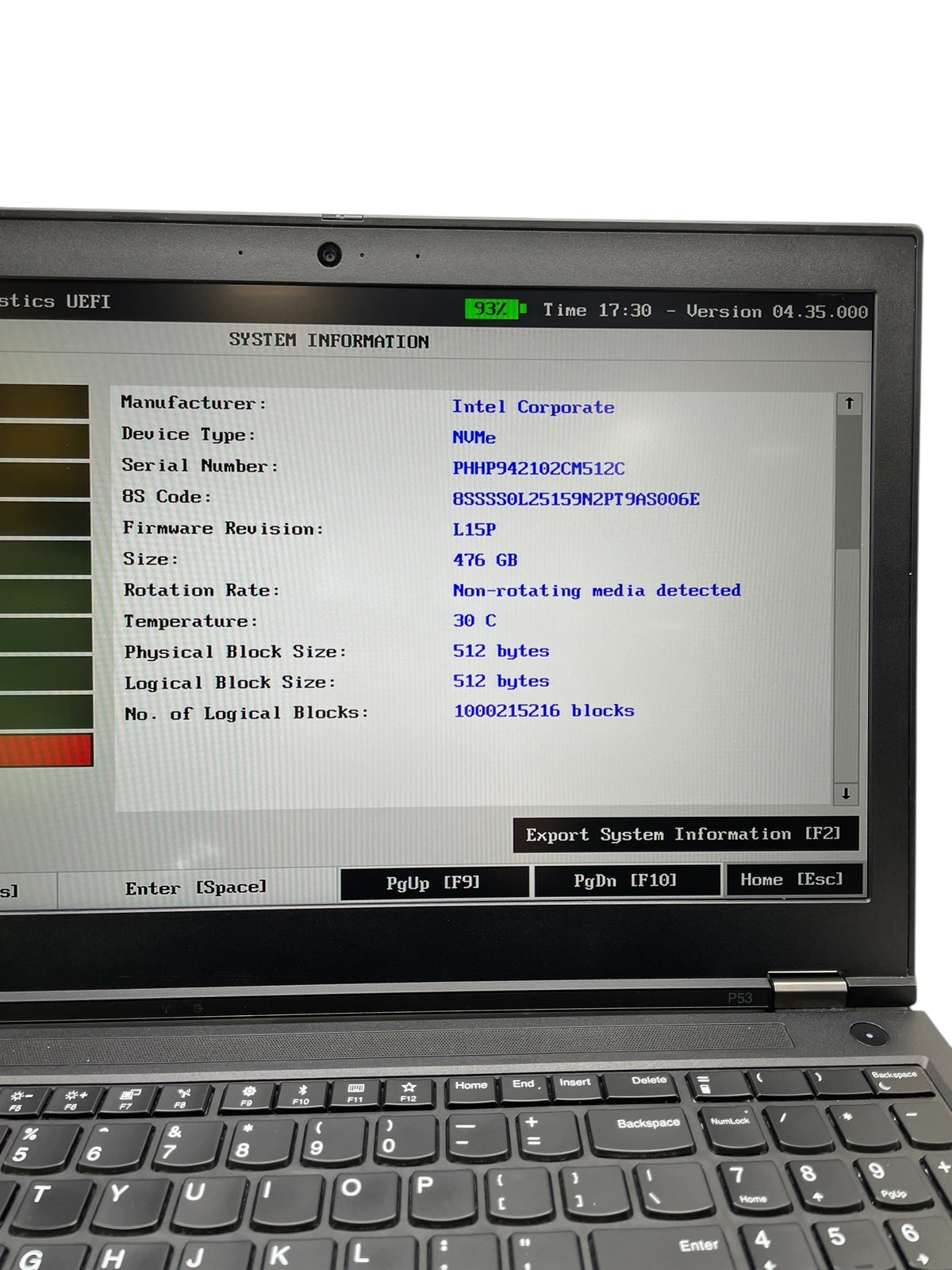Click the serial number PHHP942102CM512C
Image resolution: width=952 pixels, height=1270 pixels.
(539, 468)
